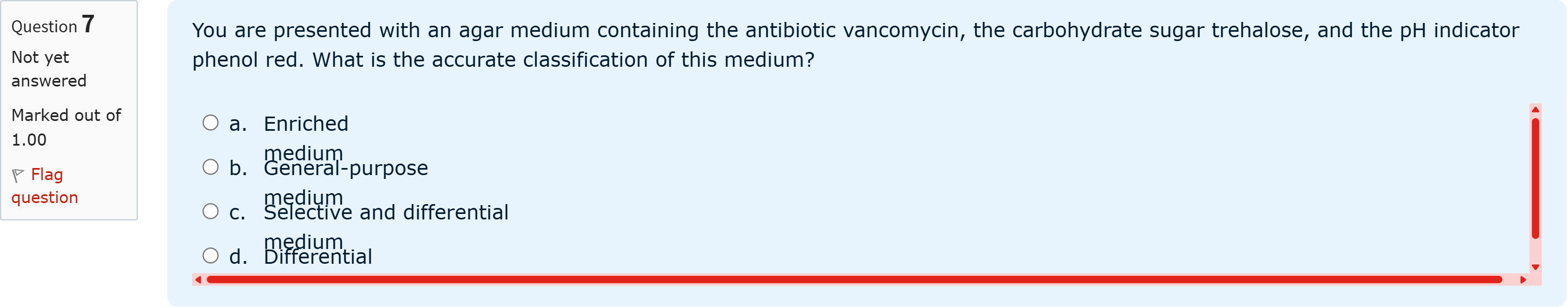
Task: Click the vertical scrollbar up arrow
Action: point(1535,110)
